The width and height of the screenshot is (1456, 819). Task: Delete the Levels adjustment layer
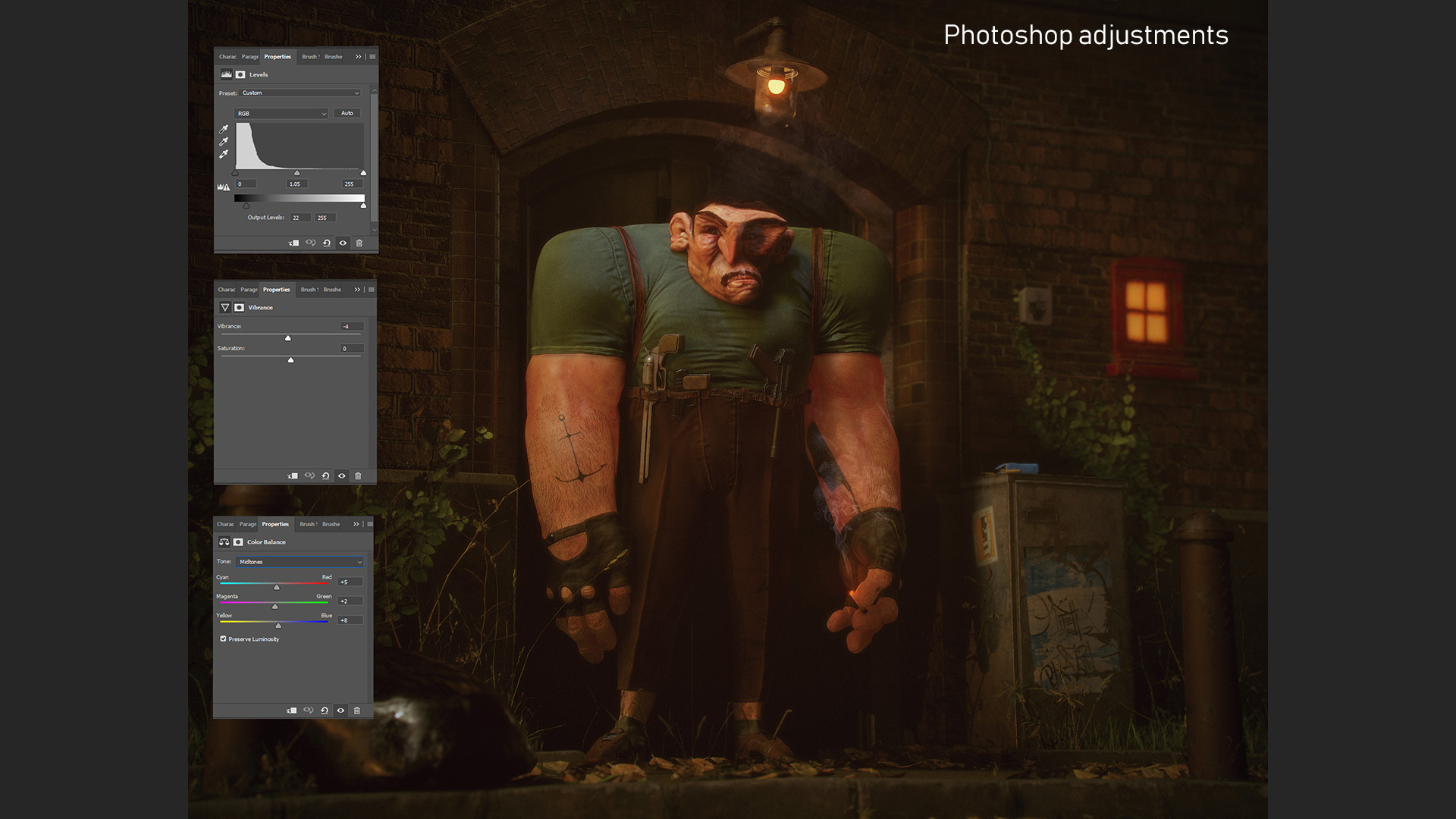pos(359,243)
